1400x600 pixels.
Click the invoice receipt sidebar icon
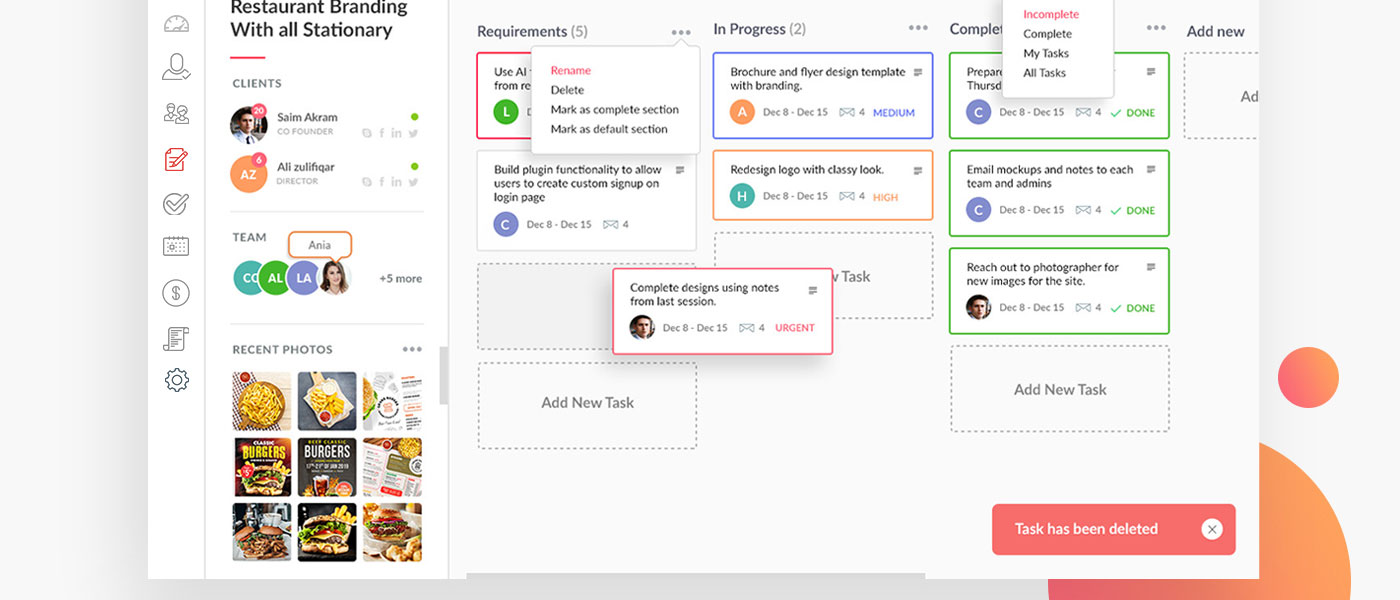point(176,339)
